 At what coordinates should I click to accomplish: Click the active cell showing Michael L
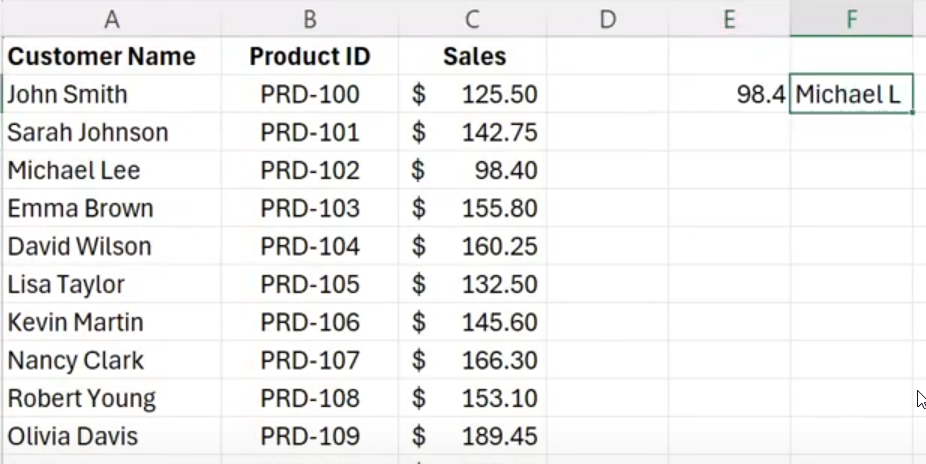point(850,96)
